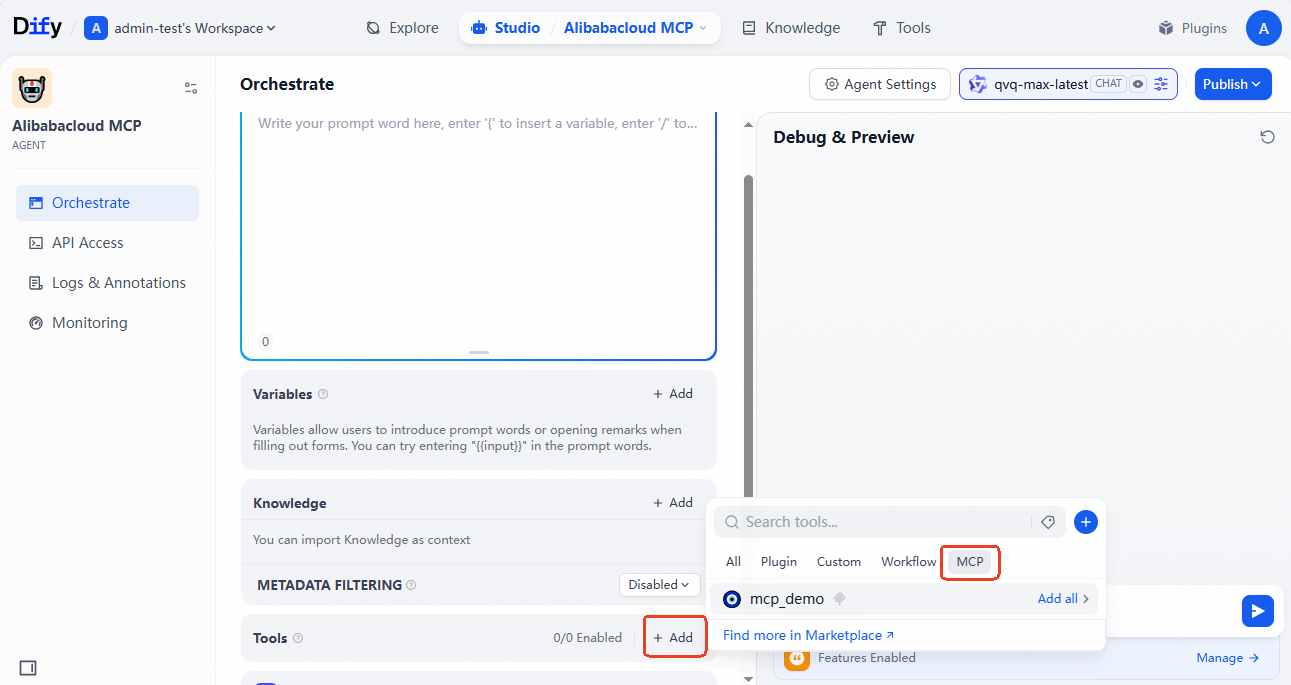Open the tag filter in tool search
The width and height of the screenshot is (1291, 685).
click(1048, 522)
